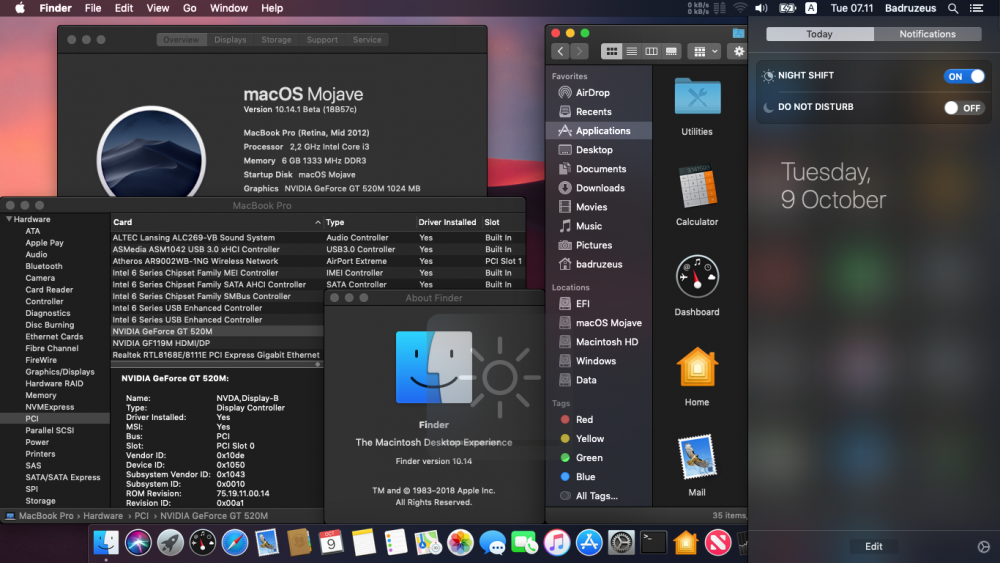Open iTunes from the Dock
Image resolution: width=1000 pixels, height=563 pixels.
click(557, 543)
